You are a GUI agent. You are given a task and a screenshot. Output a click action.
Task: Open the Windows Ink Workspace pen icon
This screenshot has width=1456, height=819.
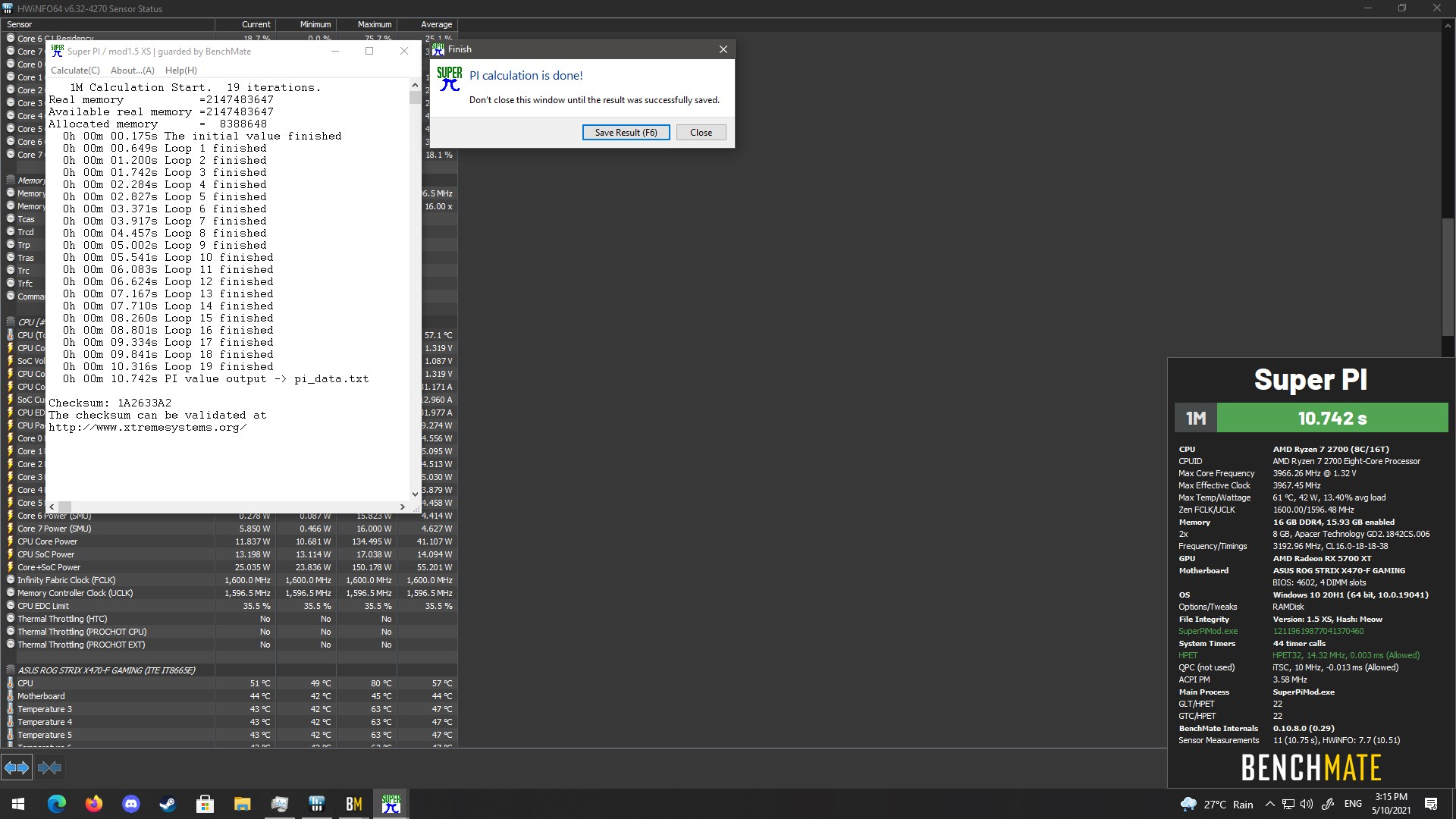[x=1327, y=804]
